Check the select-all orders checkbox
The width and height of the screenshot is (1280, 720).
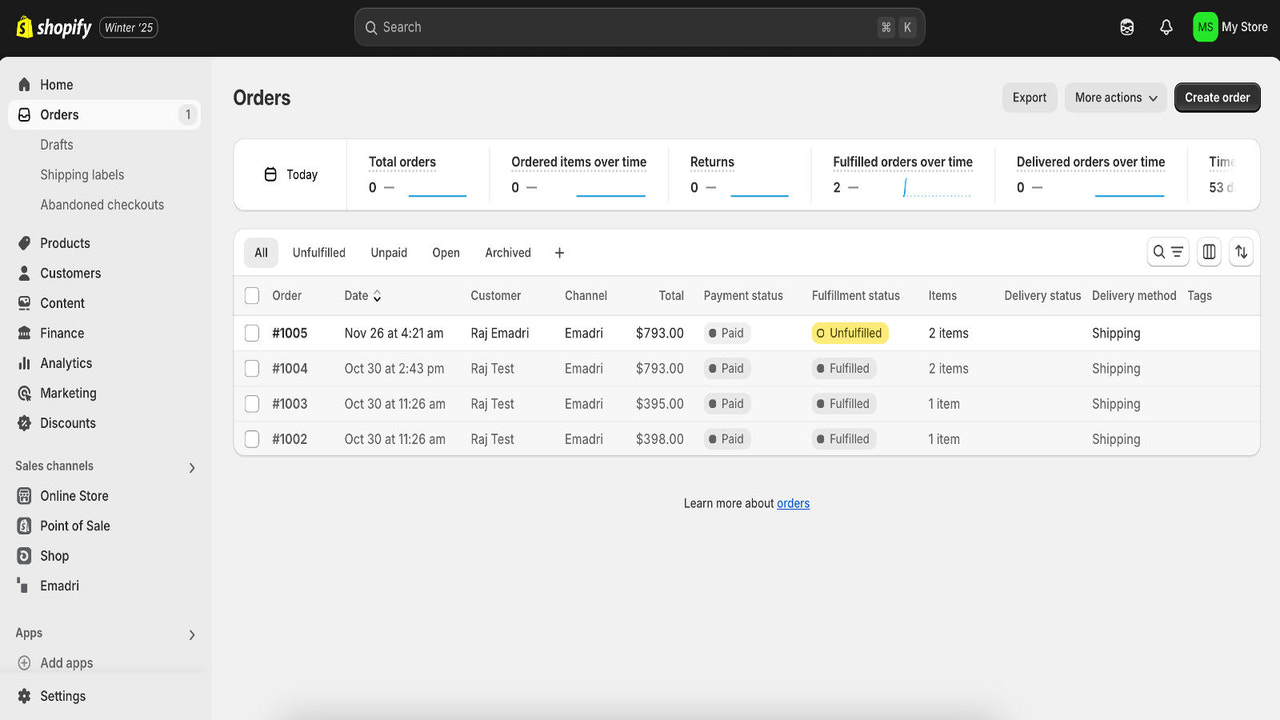click(x=251, y=295)
